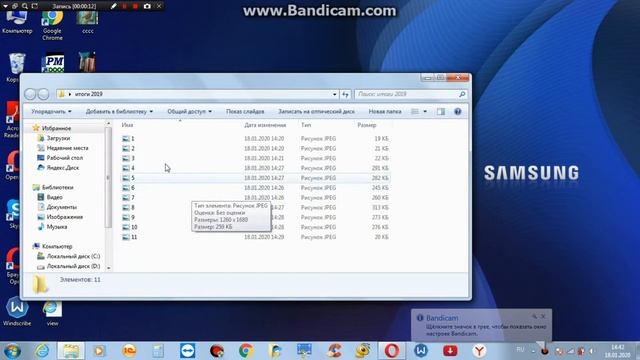Open the address bar history dropdown
The width and height of the screenshot is (640, 360).
click(334, 94)
